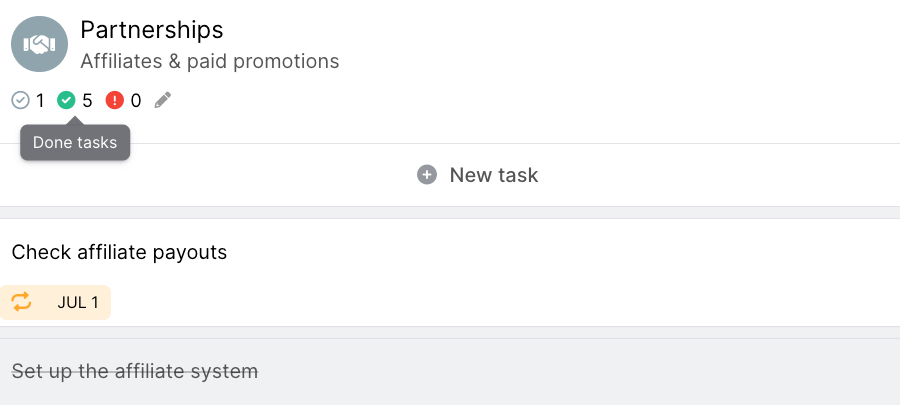
Task: Open the completed Set up the affiliate system task
Action: click(135, 371)
